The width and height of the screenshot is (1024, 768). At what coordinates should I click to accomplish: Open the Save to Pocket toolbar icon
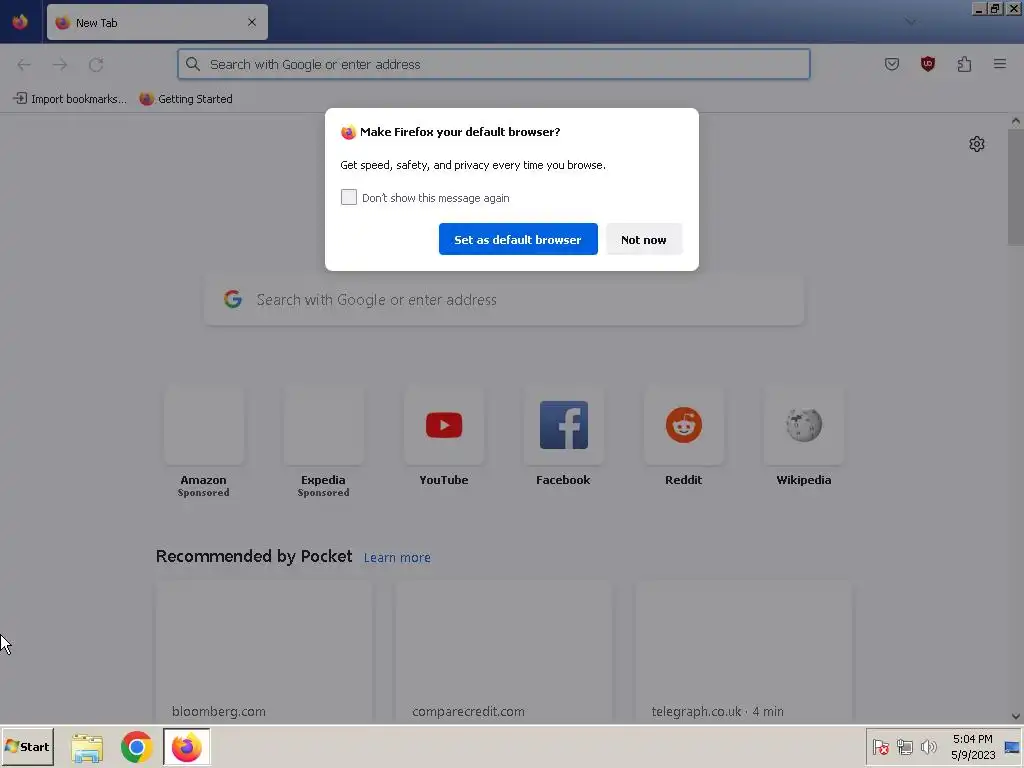891,64
